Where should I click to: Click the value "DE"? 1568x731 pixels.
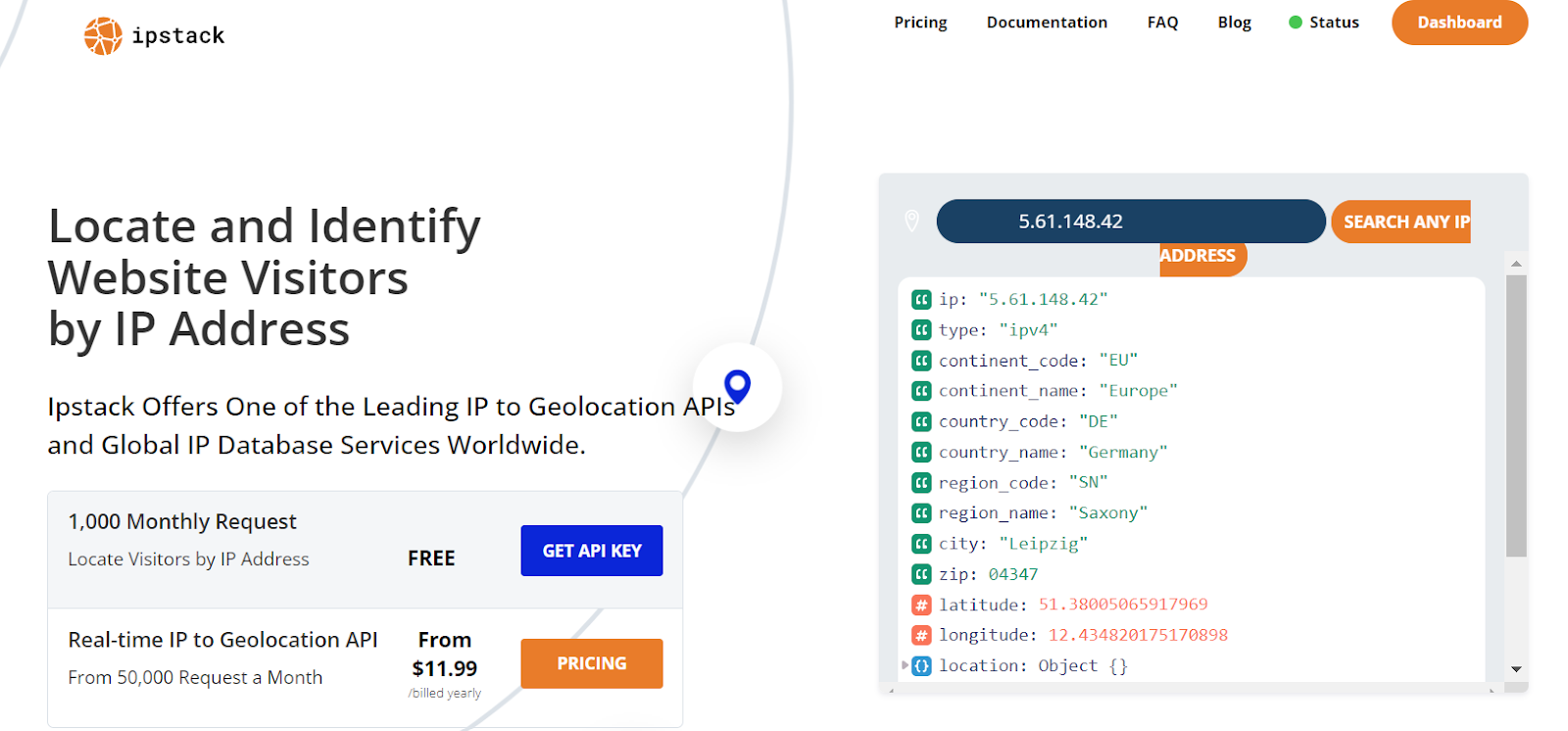(1098, 421)
